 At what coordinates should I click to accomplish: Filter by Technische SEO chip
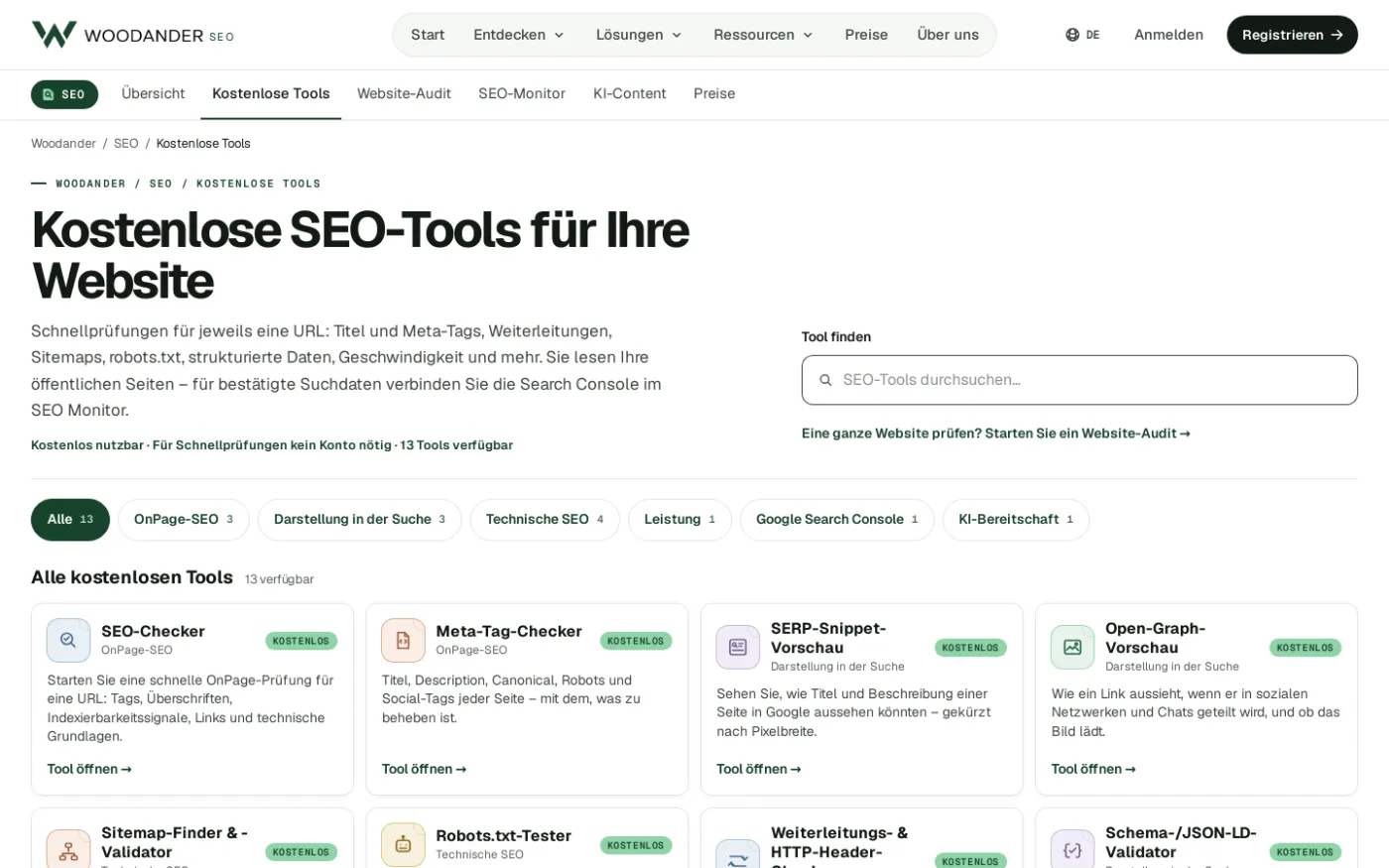(545, 520)
